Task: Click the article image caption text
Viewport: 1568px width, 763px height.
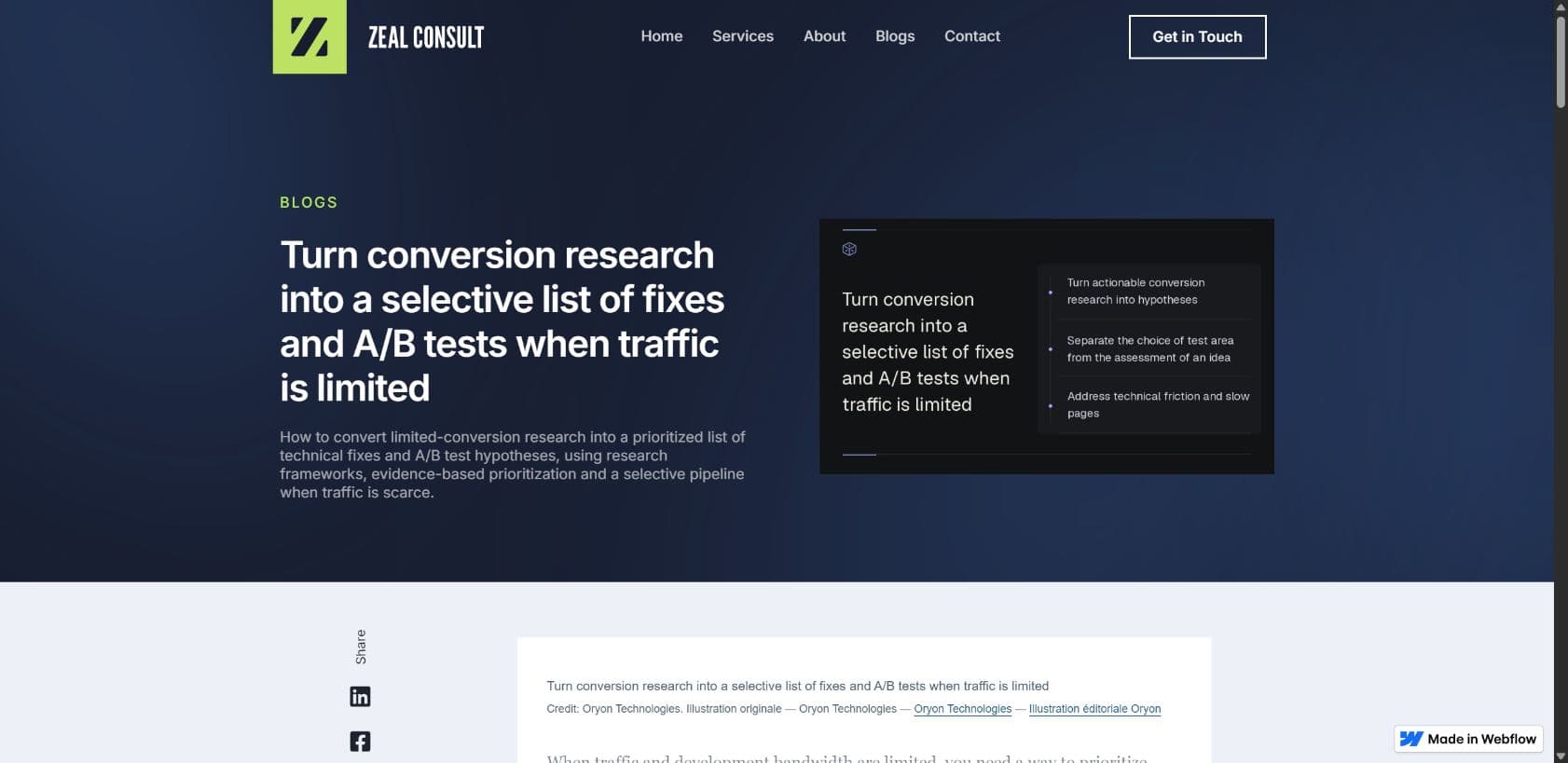Action: [x=798, y=686]
